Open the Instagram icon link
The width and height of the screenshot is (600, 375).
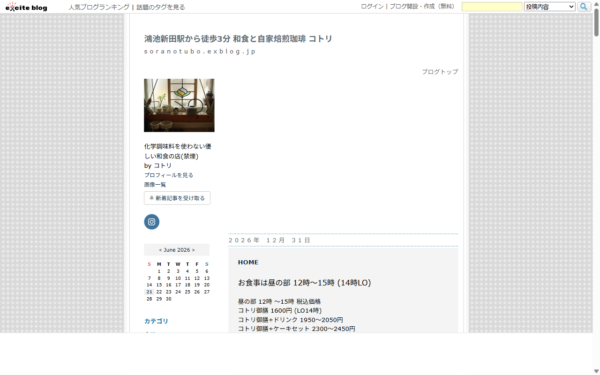pos(152,222)
